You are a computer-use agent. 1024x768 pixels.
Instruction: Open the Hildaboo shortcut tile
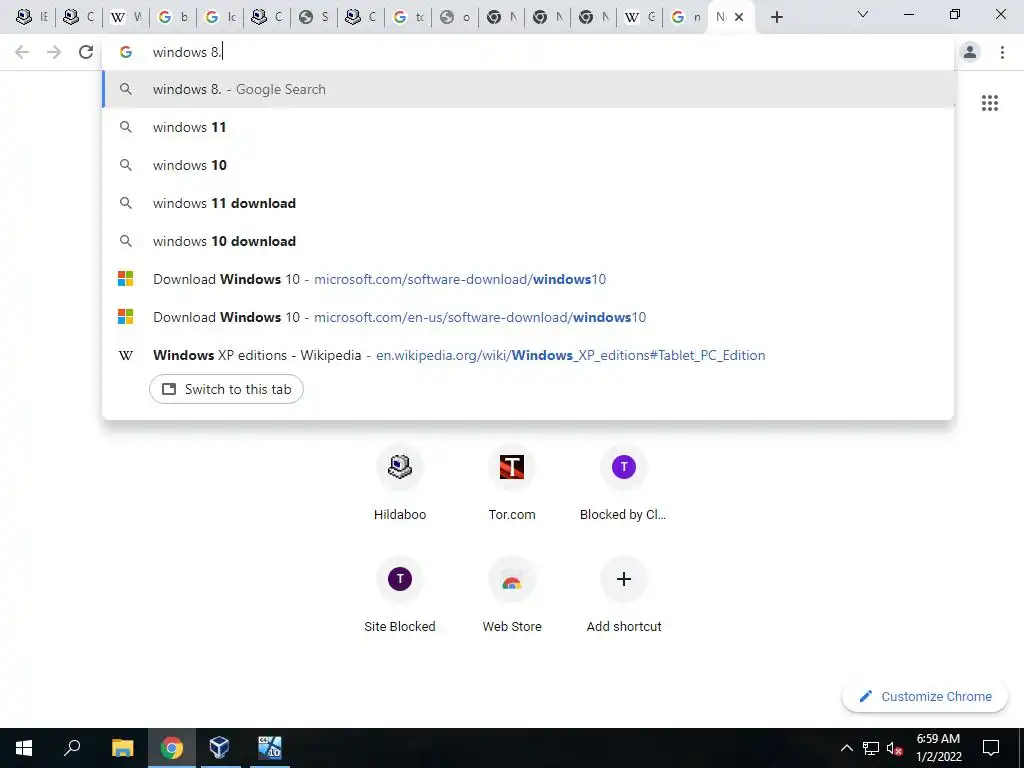click(400, 484)
